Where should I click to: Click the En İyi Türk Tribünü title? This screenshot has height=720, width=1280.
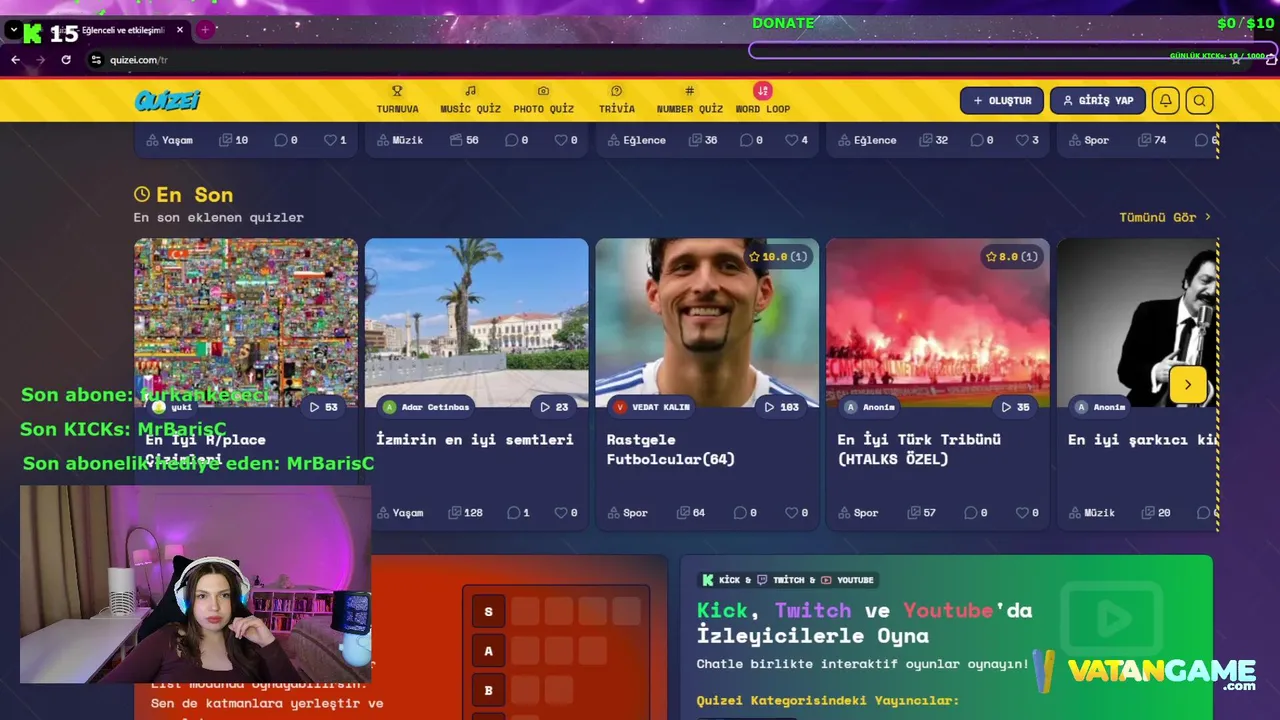[x=919, y=449]
